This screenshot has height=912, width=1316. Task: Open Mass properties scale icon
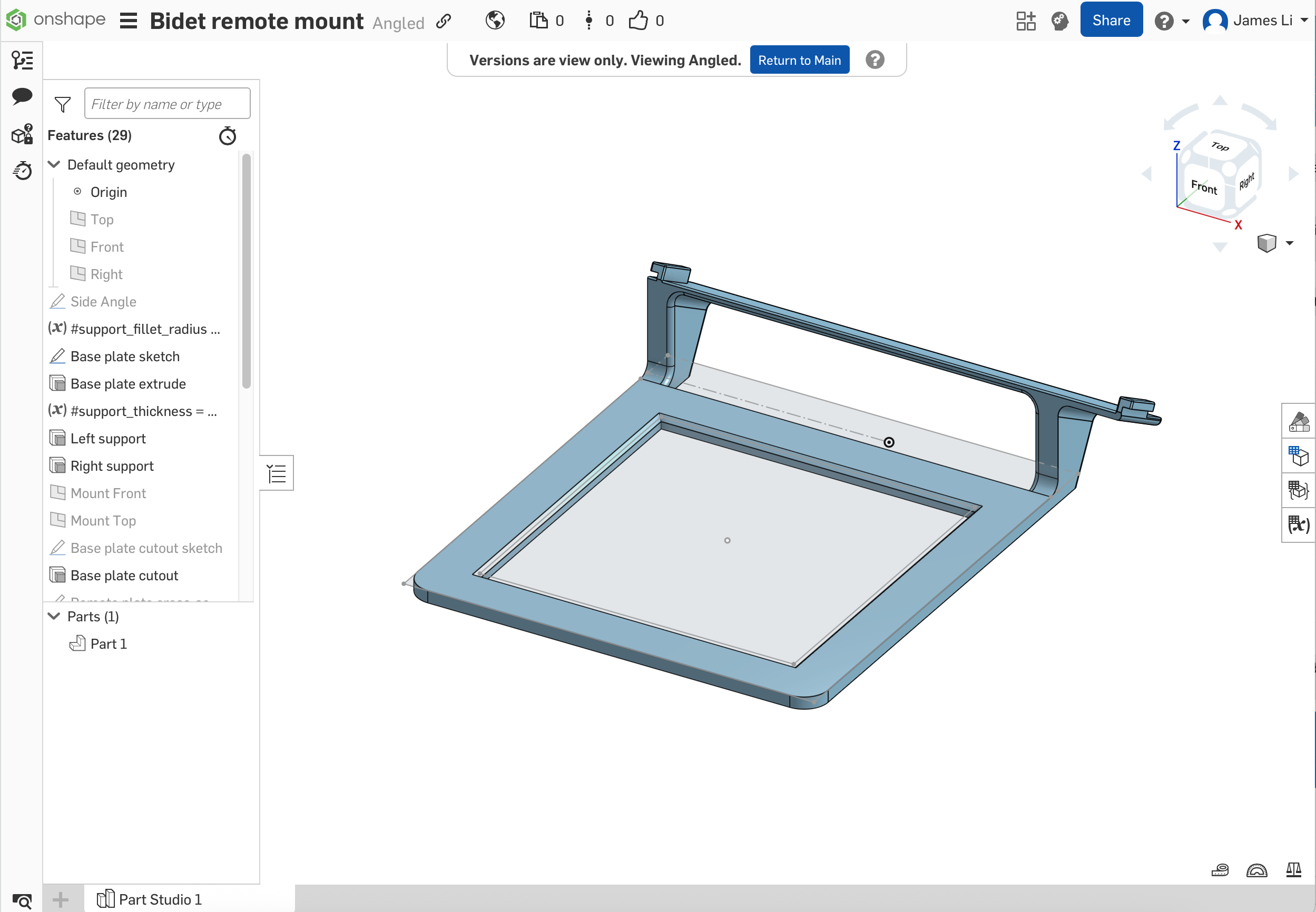click(1293, 870)
